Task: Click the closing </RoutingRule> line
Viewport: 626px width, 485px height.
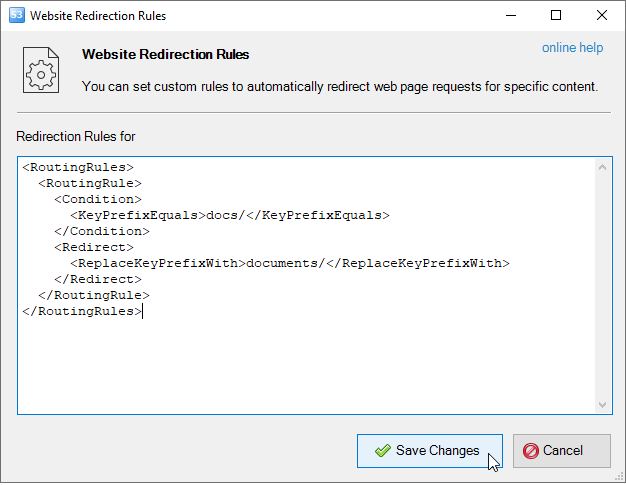Action: coord(94,295)
